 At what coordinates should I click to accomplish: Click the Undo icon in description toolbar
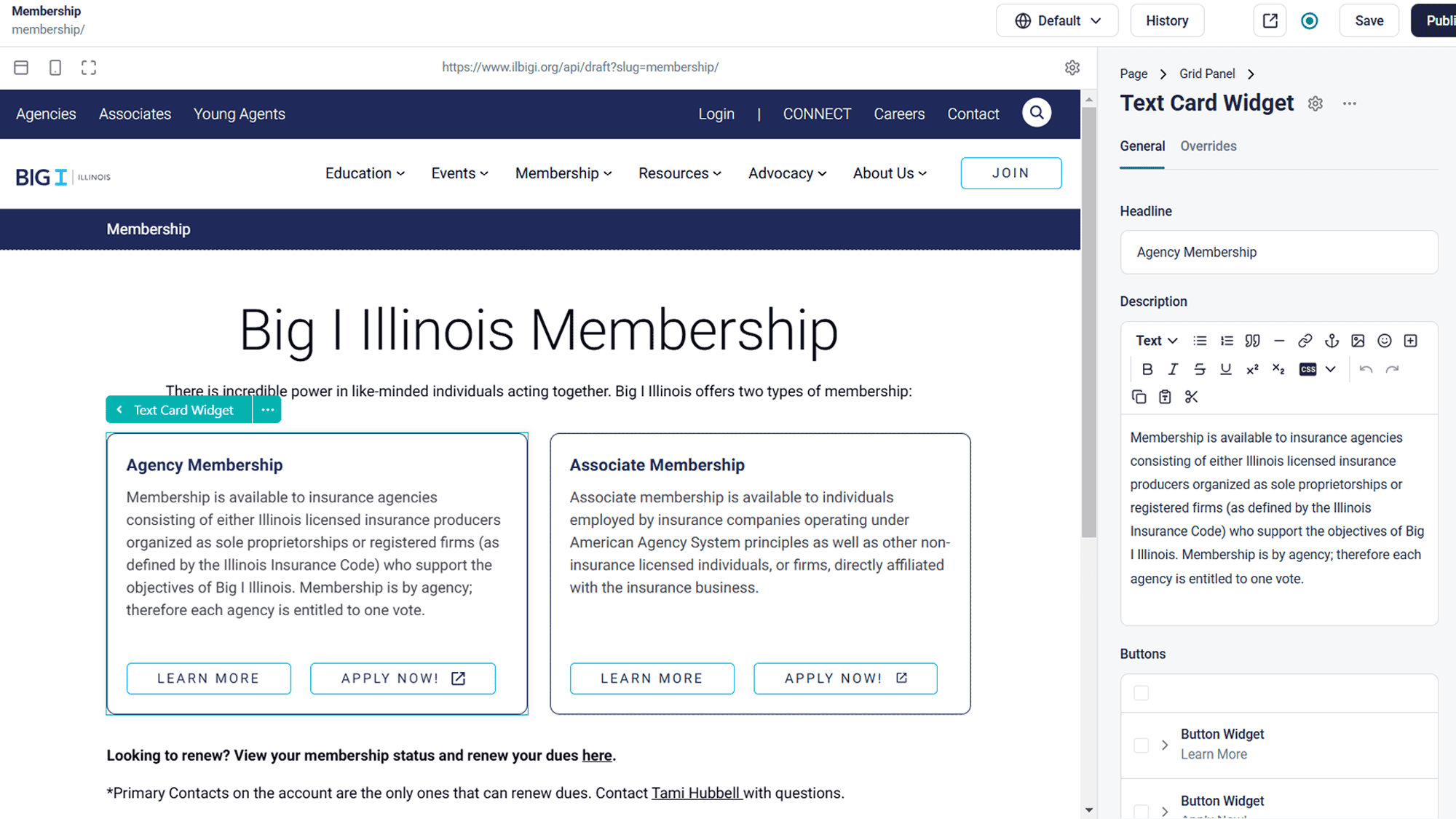1365,368
